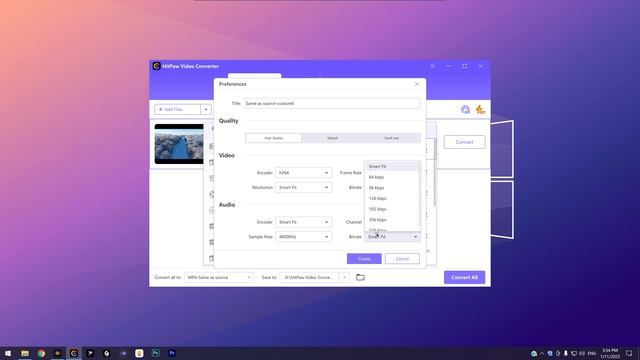
Task: Open the Convert all to format dropdown
Action: [219, 277]
